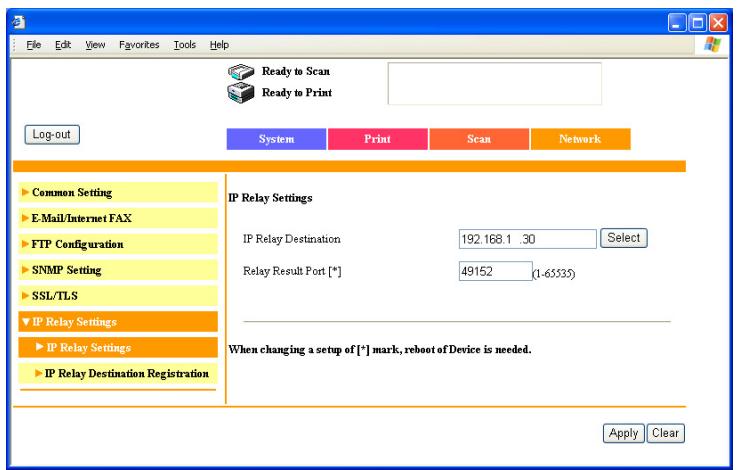Image resolution: width=737 pixels, height=470 pixels.
Task: Switch to the Print tab
Action: (x=377, y=139)
